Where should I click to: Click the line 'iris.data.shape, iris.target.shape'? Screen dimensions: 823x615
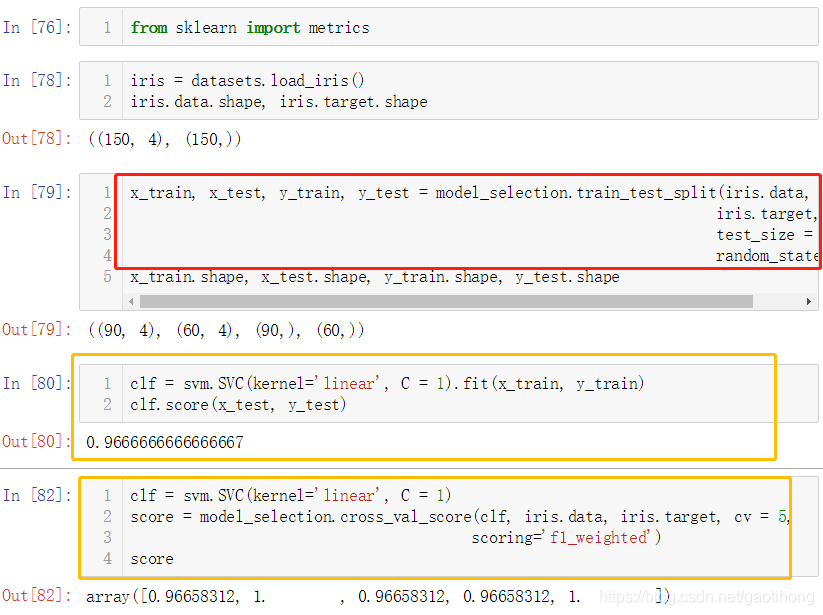tap(279, 101)
